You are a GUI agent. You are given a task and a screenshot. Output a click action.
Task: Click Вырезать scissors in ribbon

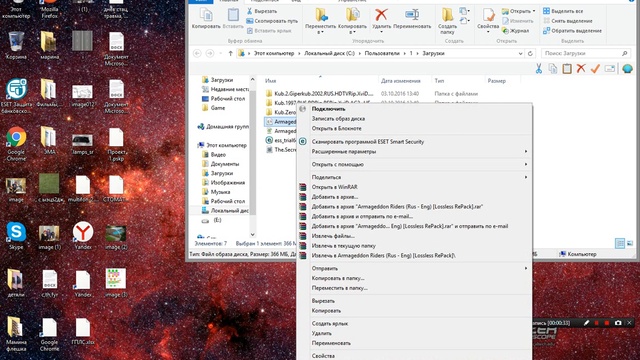pos(262,11)
